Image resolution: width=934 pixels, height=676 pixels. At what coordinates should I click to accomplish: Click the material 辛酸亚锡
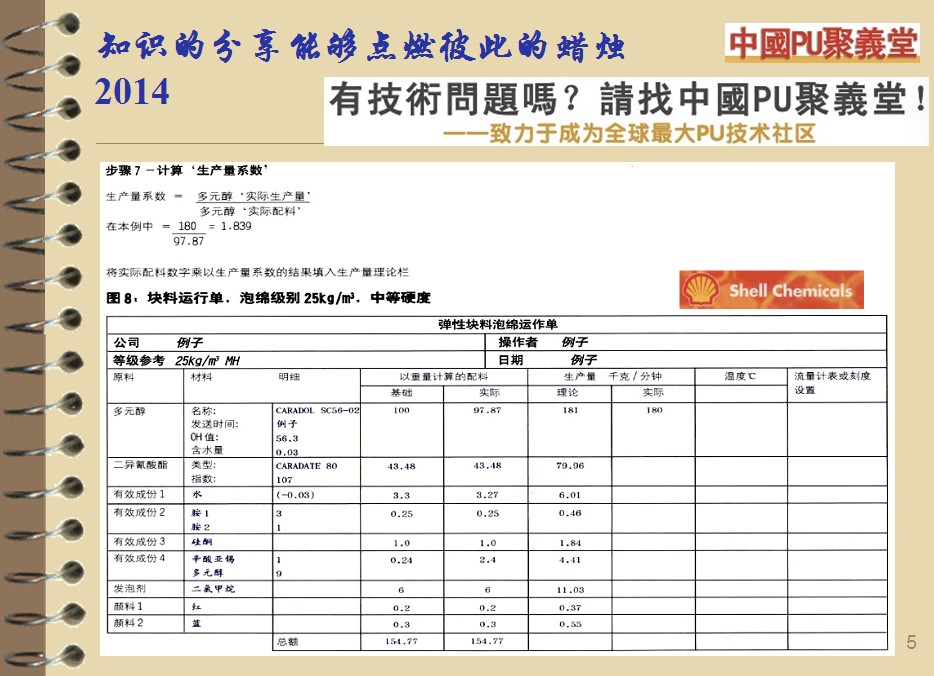tap(213, 559)
